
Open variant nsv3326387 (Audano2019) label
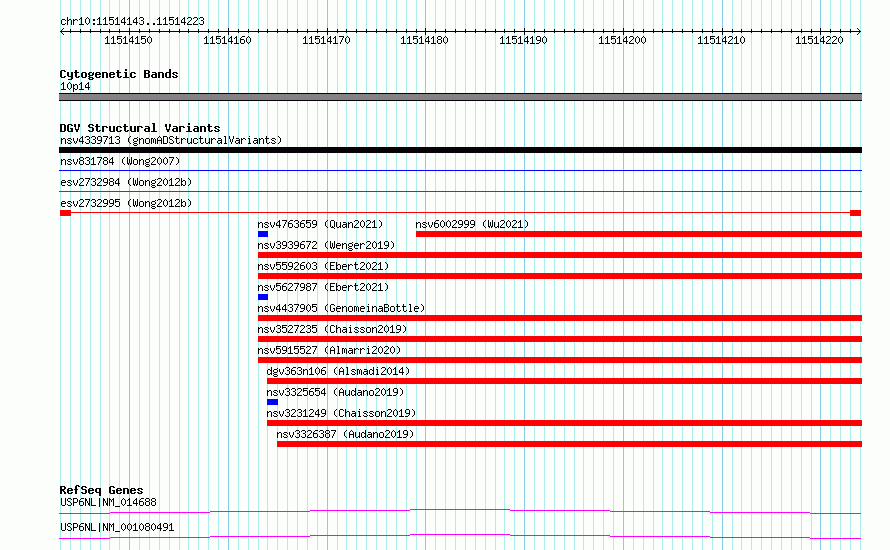[x=345, y=434]
